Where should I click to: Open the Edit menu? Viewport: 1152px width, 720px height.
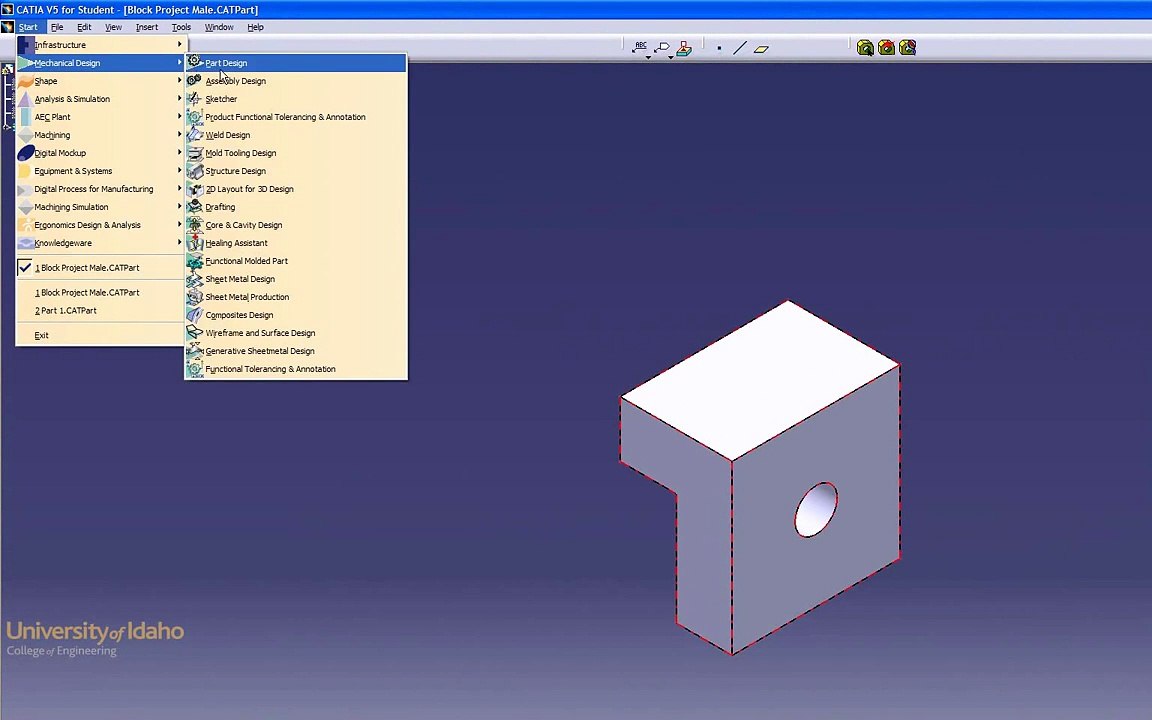click(x=84, y=27)
